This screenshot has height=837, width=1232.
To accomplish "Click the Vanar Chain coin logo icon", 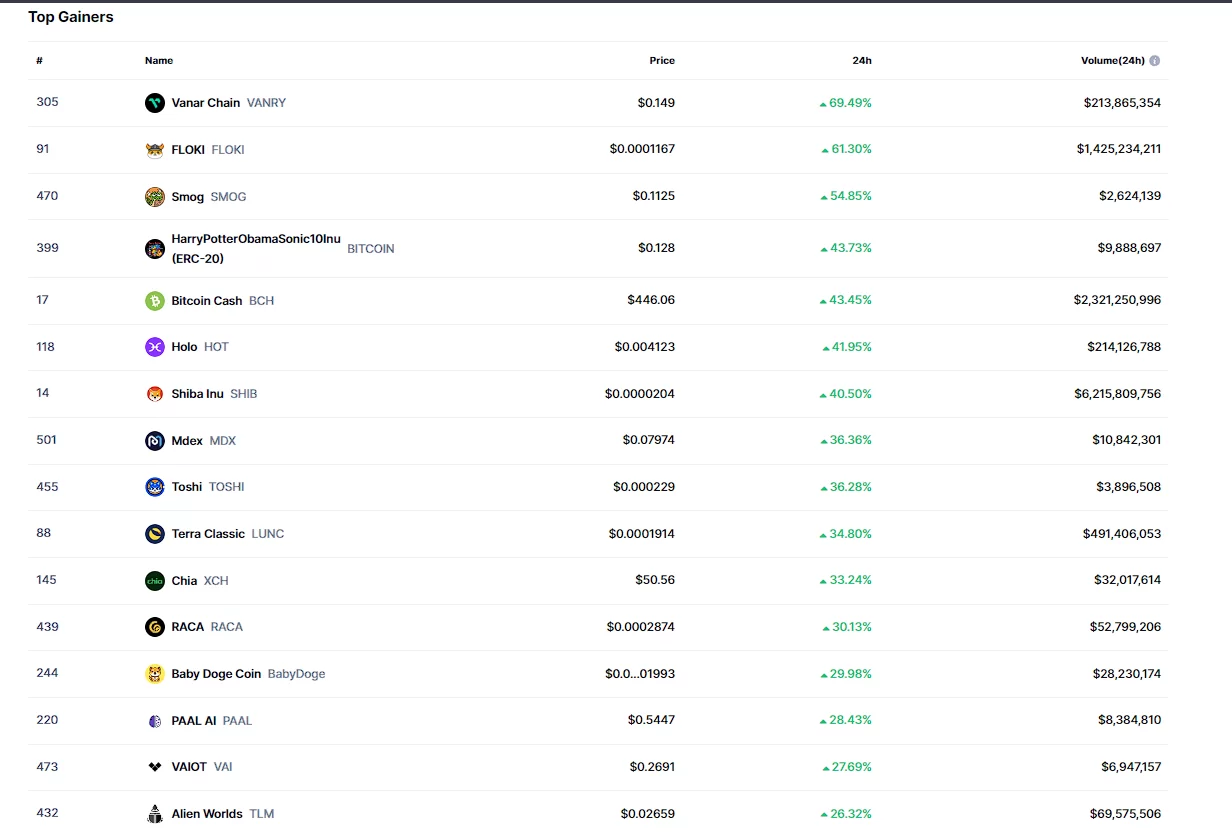I will (155, 103).
